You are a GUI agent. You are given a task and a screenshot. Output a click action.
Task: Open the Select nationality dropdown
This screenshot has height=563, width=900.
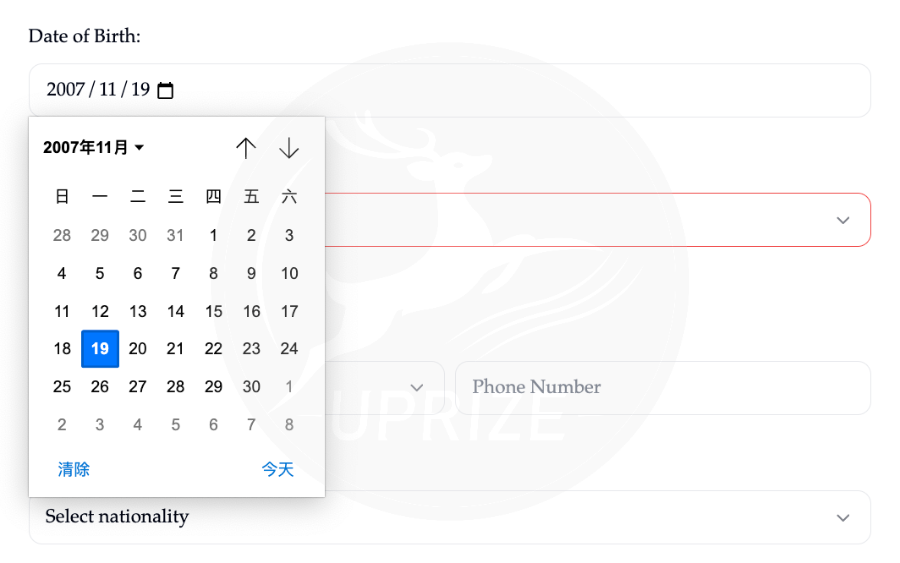click(449, 517)
